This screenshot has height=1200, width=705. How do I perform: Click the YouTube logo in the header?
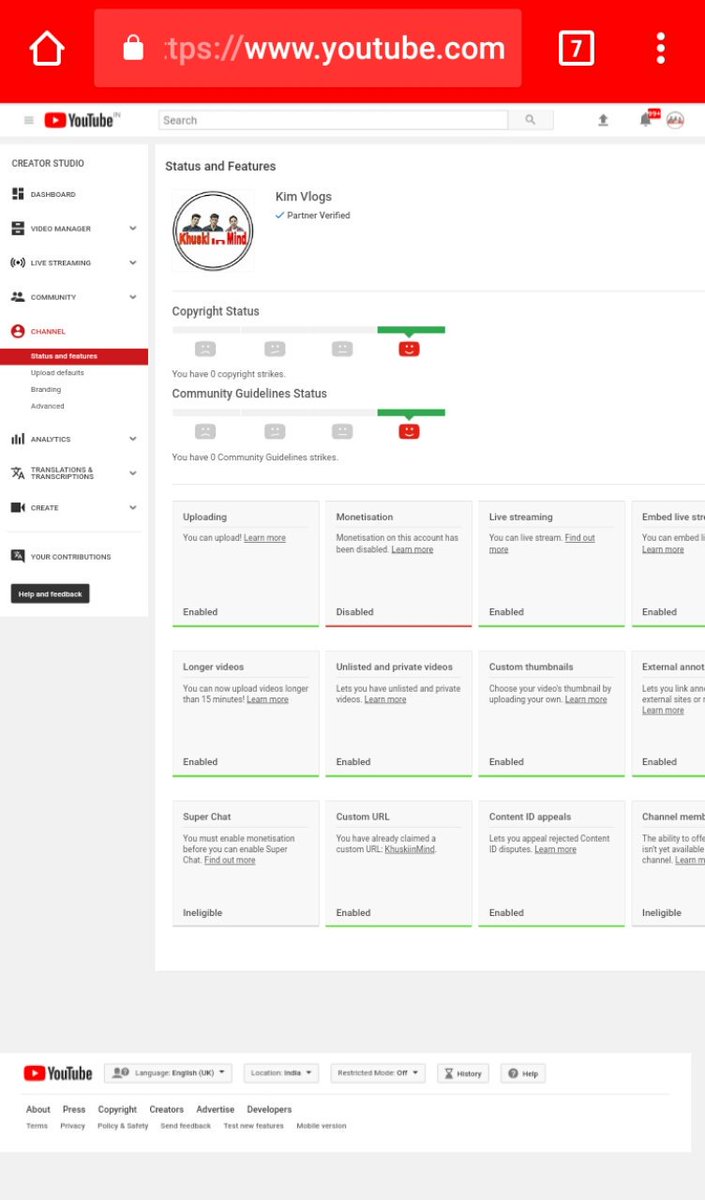point(79,120)
